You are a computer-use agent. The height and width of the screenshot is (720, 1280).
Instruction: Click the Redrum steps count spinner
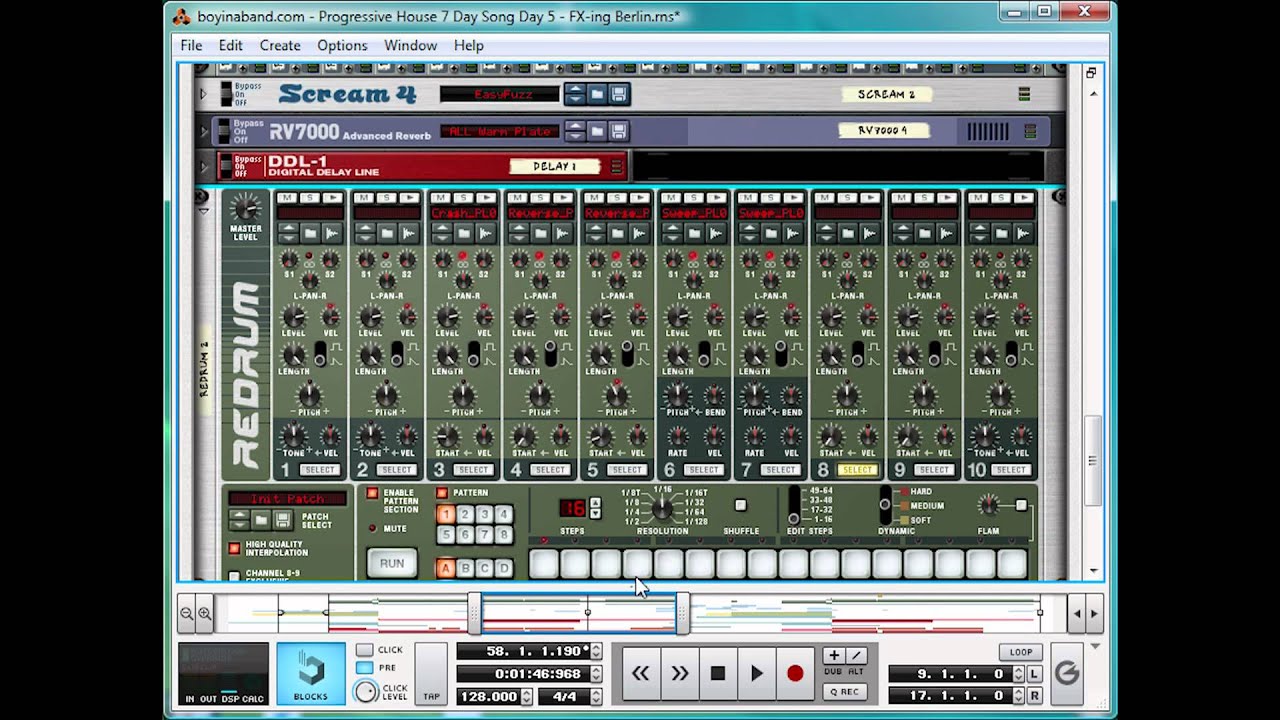click(595, 508)
